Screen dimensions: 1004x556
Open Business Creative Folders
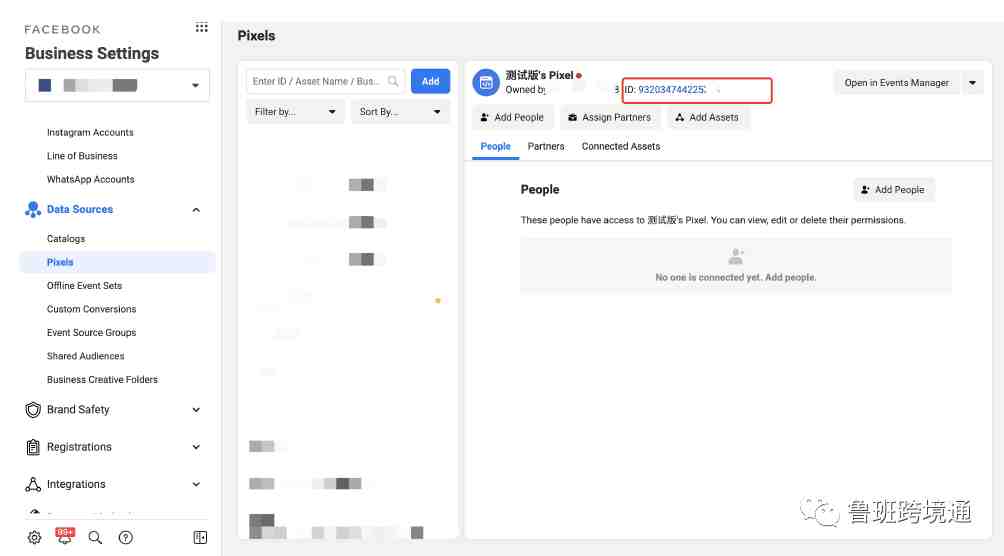tap(102, 379)
